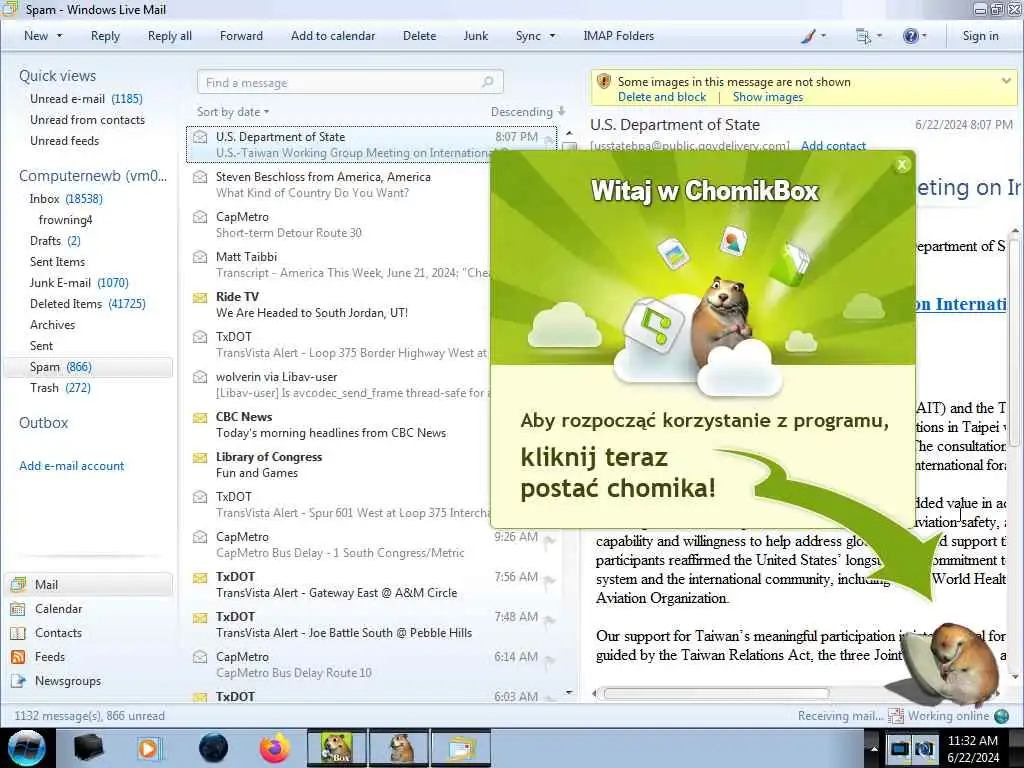Click the flag icon on CapMetro 9:26 AM message
The image size is (1024, 768).
click(x=550, y=540)
